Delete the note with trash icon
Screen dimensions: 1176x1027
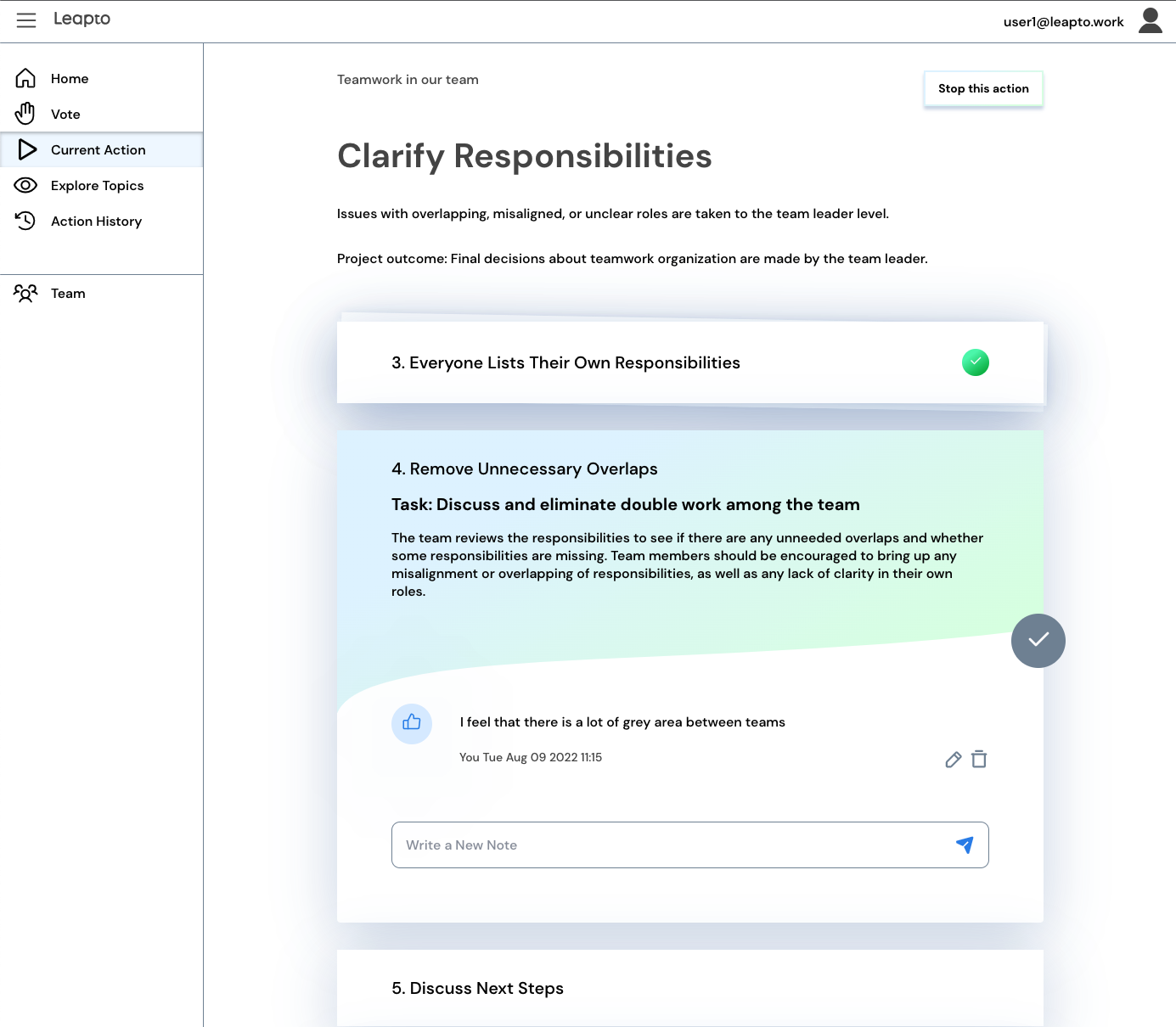pyautogui.click(x=979, y=760)
